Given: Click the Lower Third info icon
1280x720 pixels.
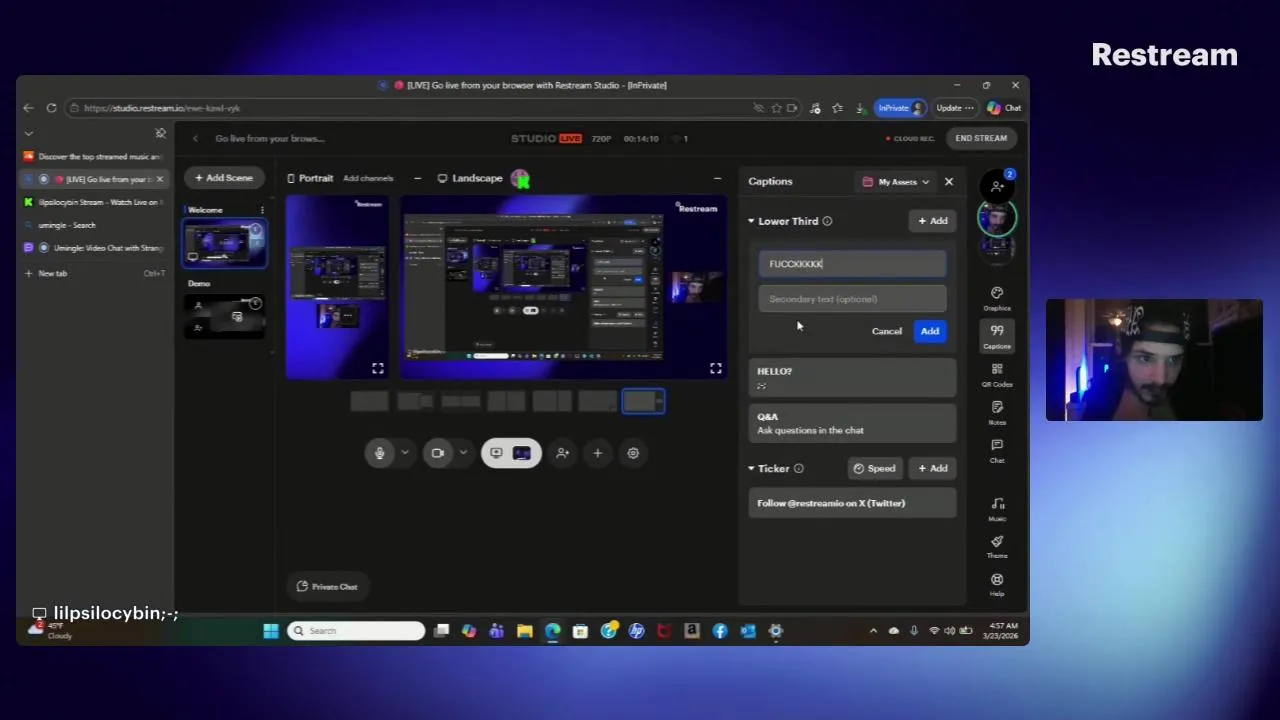Looking at the screenshot, I should [x=827, y=221].
